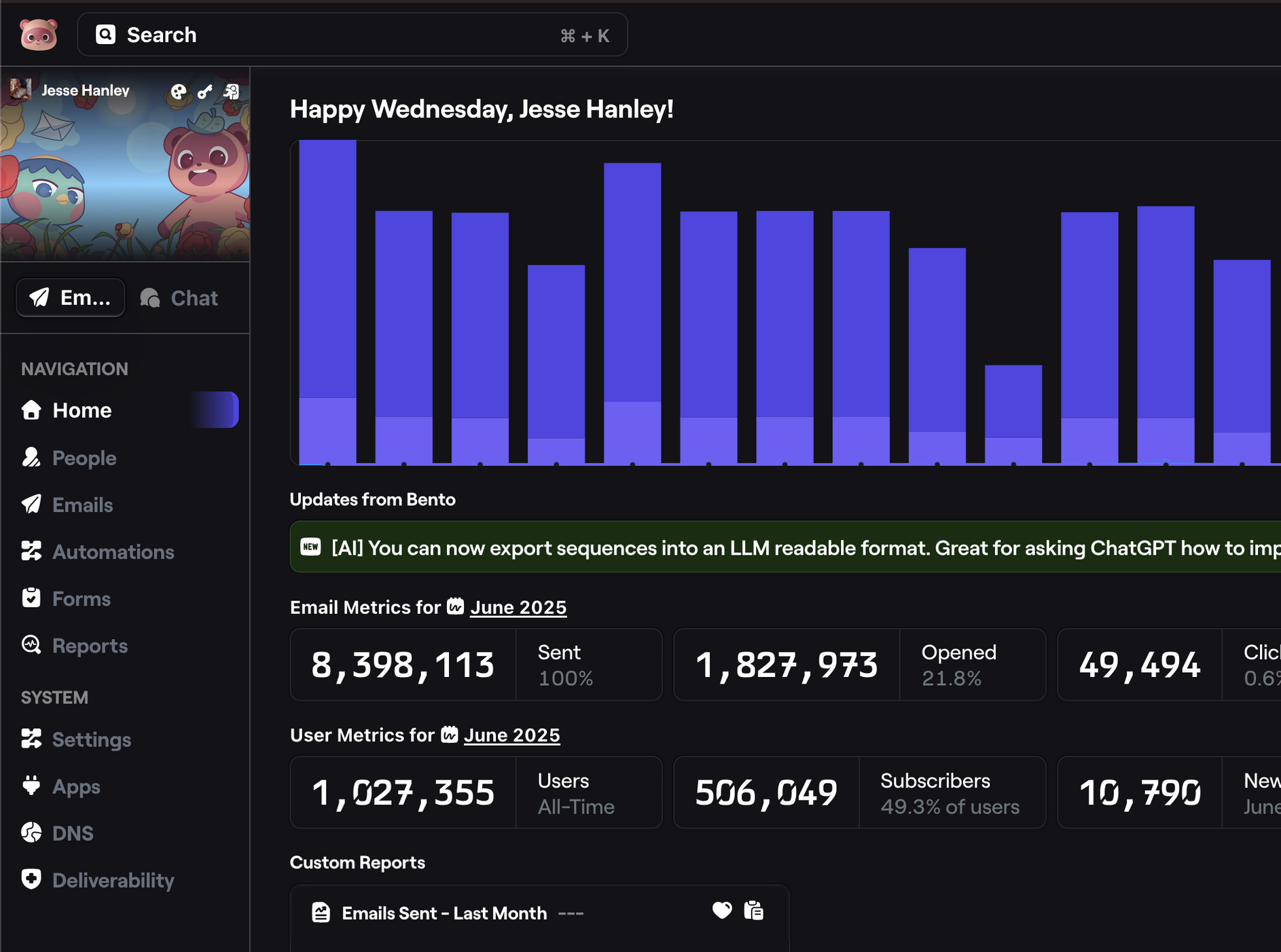Open the Deliverability page
This screenshot has width=1281, height=952.
coord(98,879)
